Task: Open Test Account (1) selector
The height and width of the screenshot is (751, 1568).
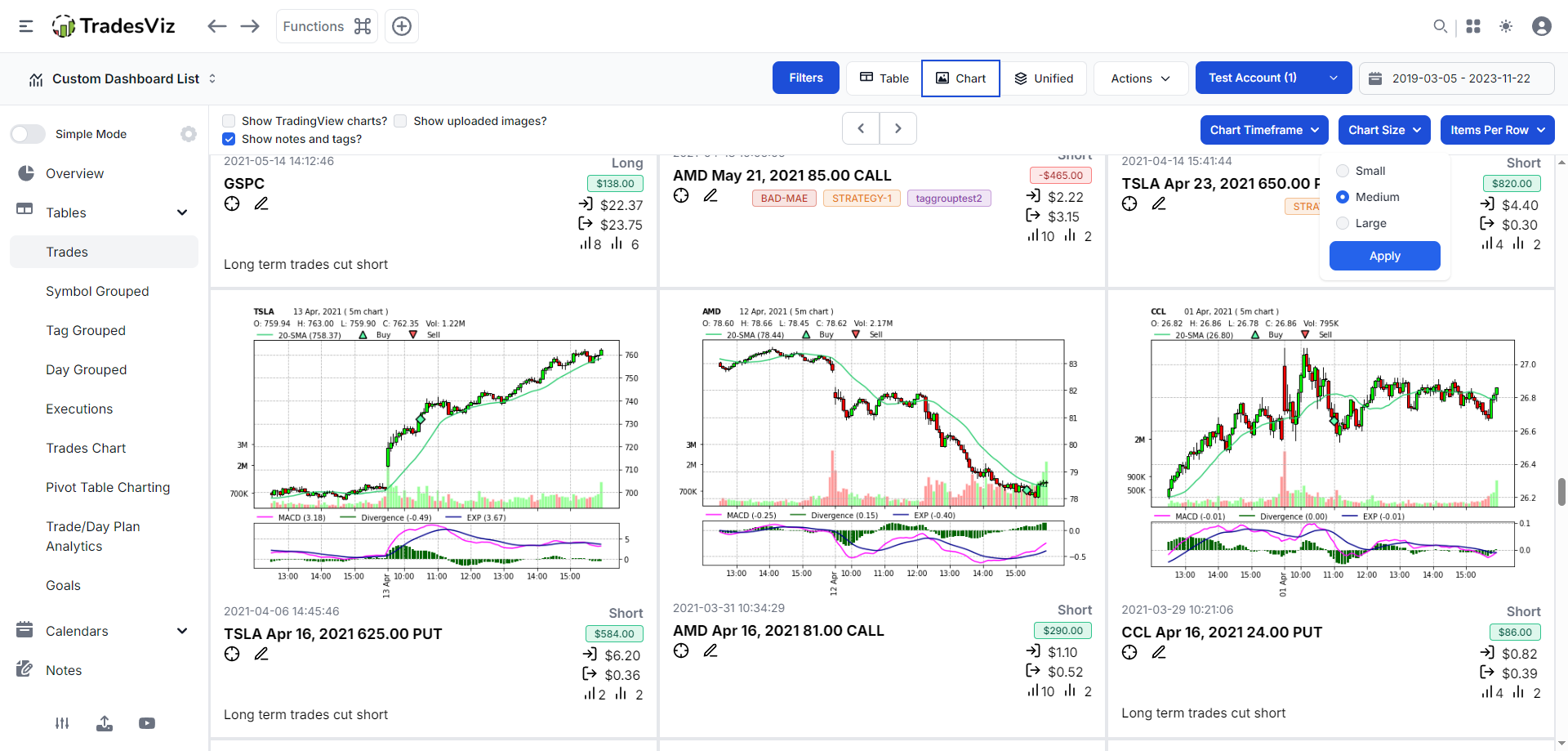Action: [1273, 78]
